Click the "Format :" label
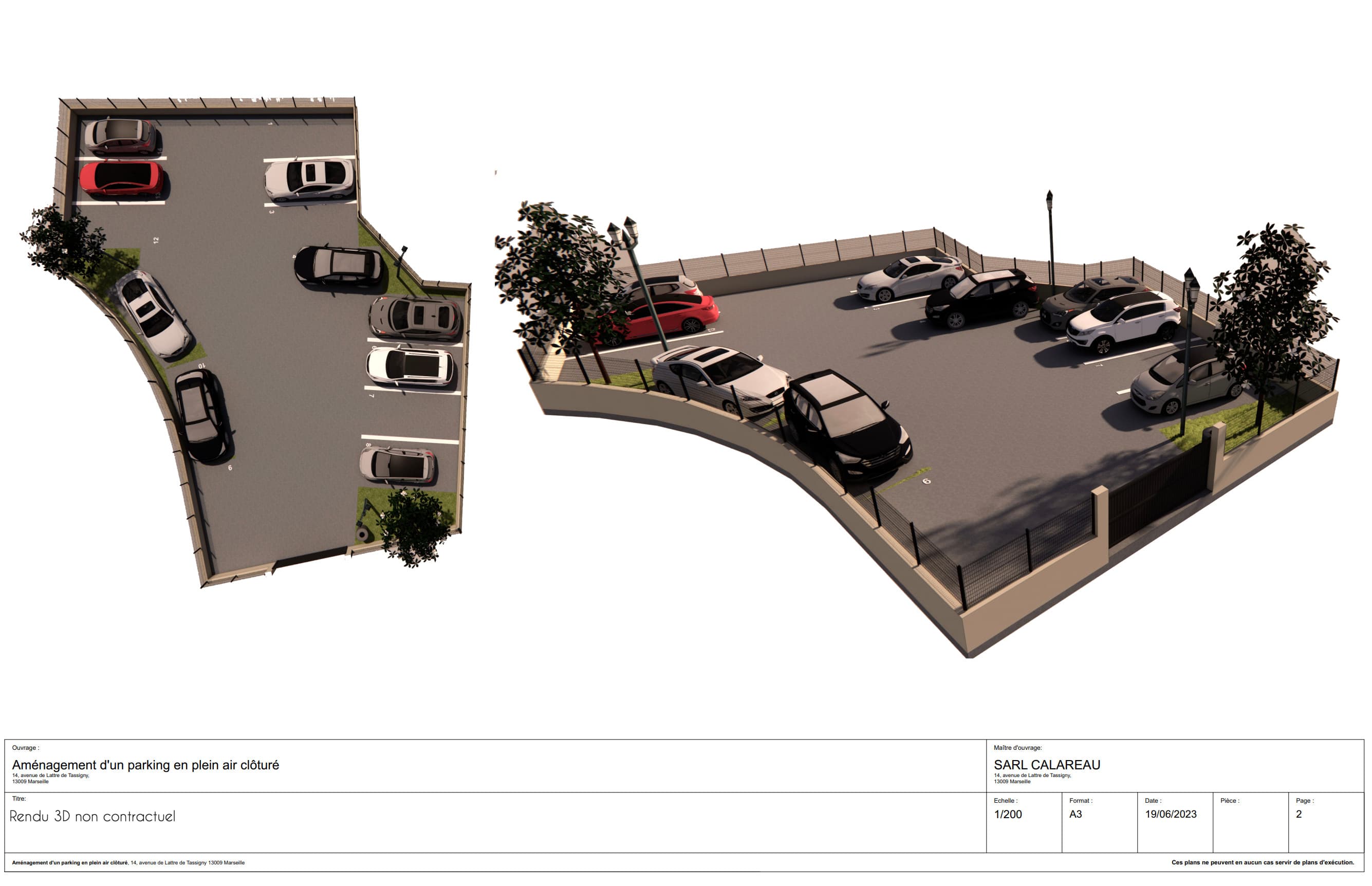This screenshot has width=1372, height=886. click(1081, 801)
